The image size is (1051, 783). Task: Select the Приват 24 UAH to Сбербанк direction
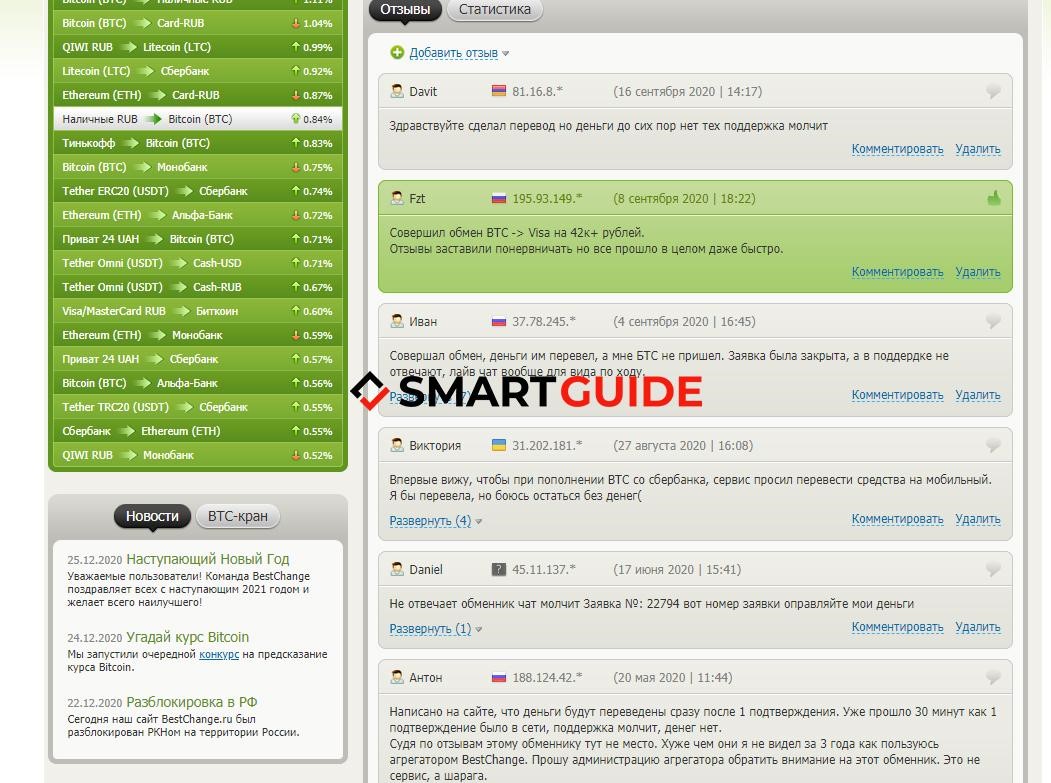pos(198,359)
